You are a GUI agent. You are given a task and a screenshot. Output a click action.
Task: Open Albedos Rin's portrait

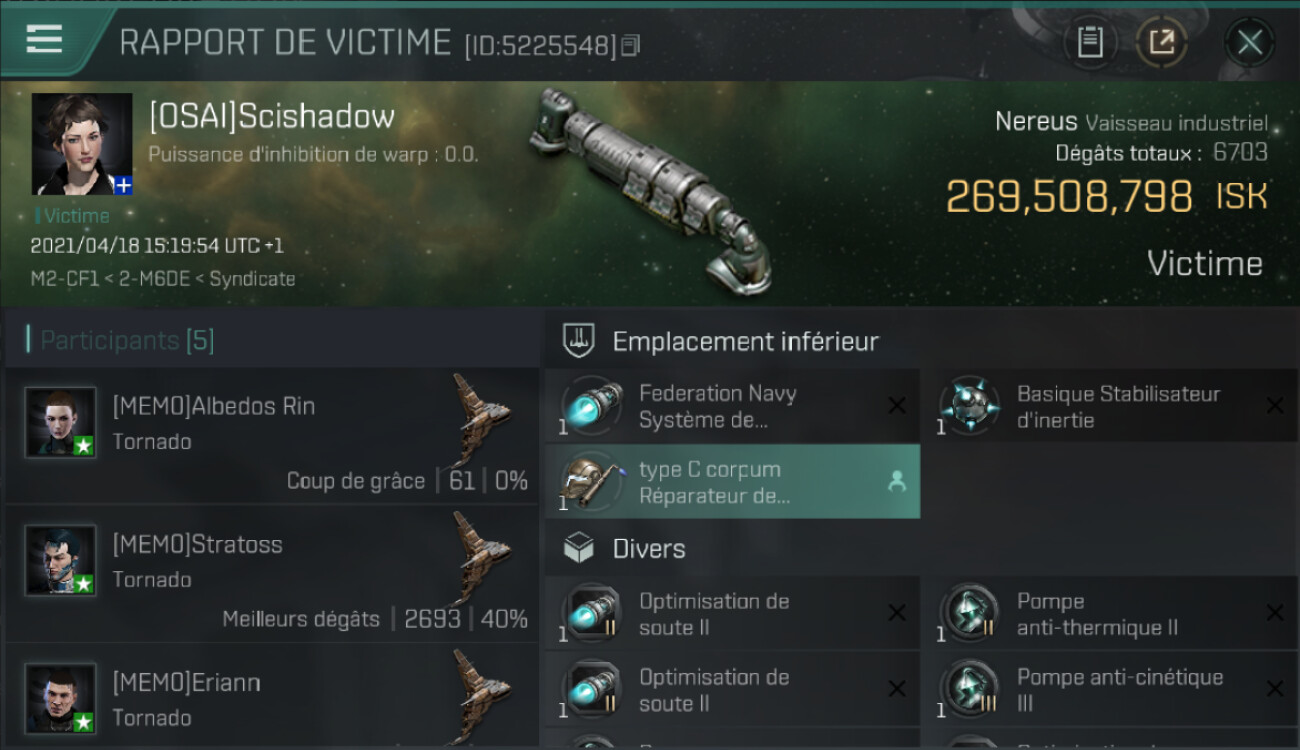(61, 422)
